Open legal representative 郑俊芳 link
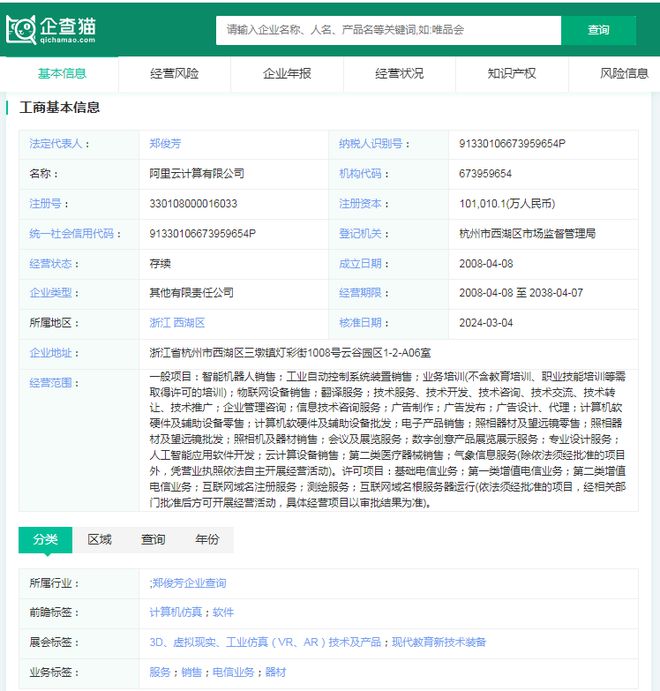 [x=165, y=144]
